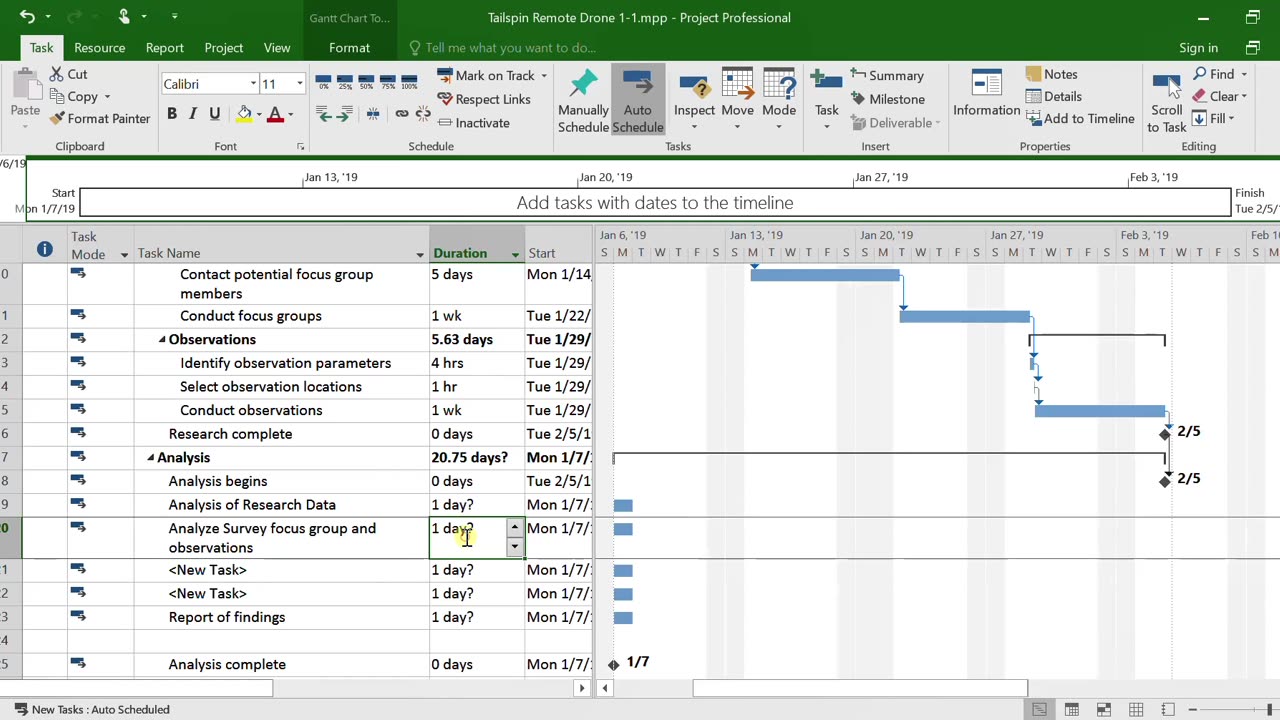Click Scroll to Task
This screenshot has width=1280, height=720.
(x=1166, y=102)
